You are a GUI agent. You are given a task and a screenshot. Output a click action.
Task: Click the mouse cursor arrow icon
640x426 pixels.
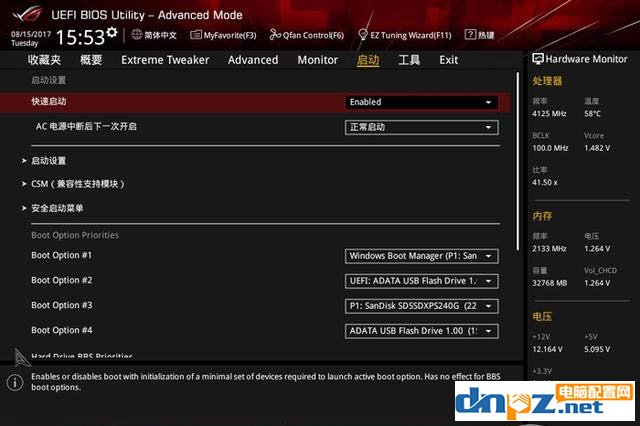click(20, 357)
